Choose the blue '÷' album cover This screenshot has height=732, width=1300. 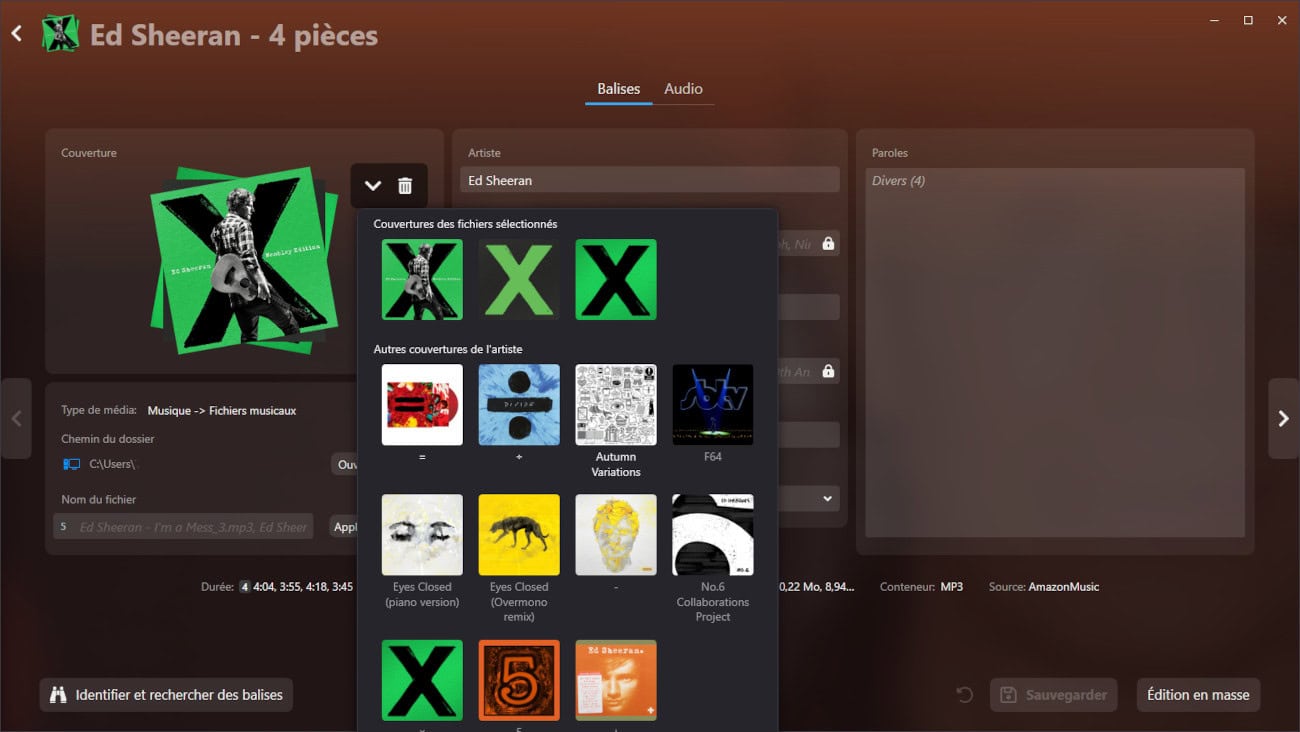(x=519, y=404)
